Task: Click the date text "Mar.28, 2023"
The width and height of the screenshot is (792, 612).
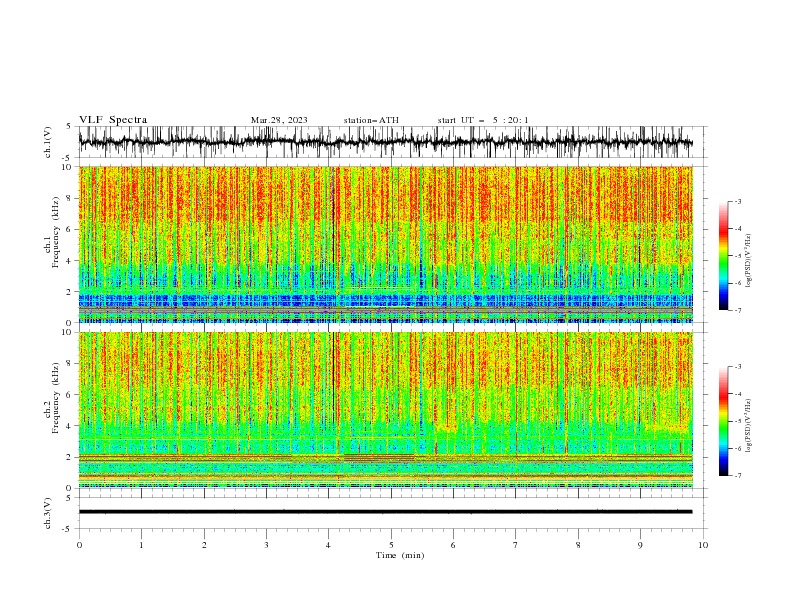Action: point(279,120)
